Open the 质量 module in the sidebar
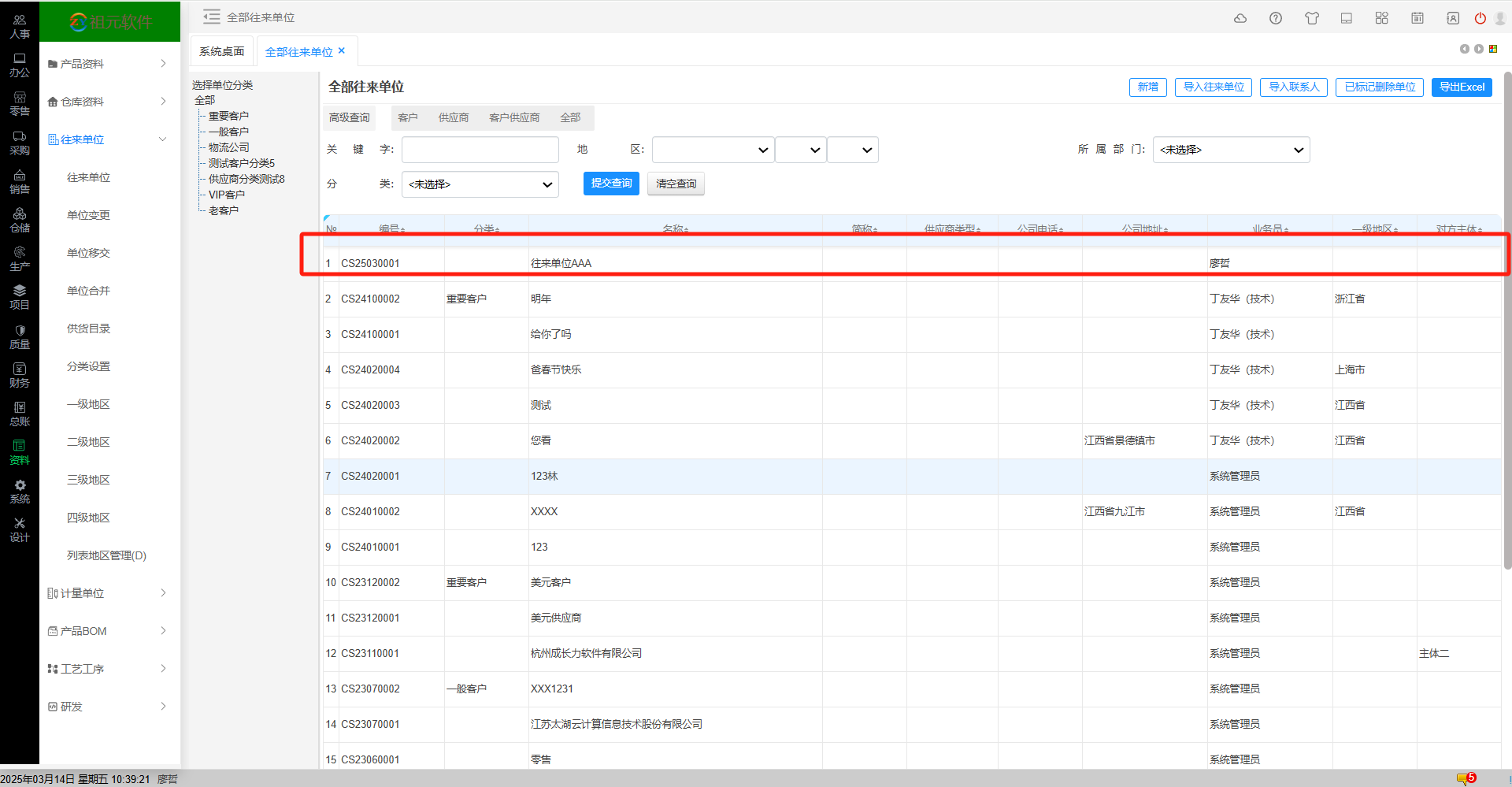The width and height of the screenshot is (1512, 787). click(x=20, y=336)
